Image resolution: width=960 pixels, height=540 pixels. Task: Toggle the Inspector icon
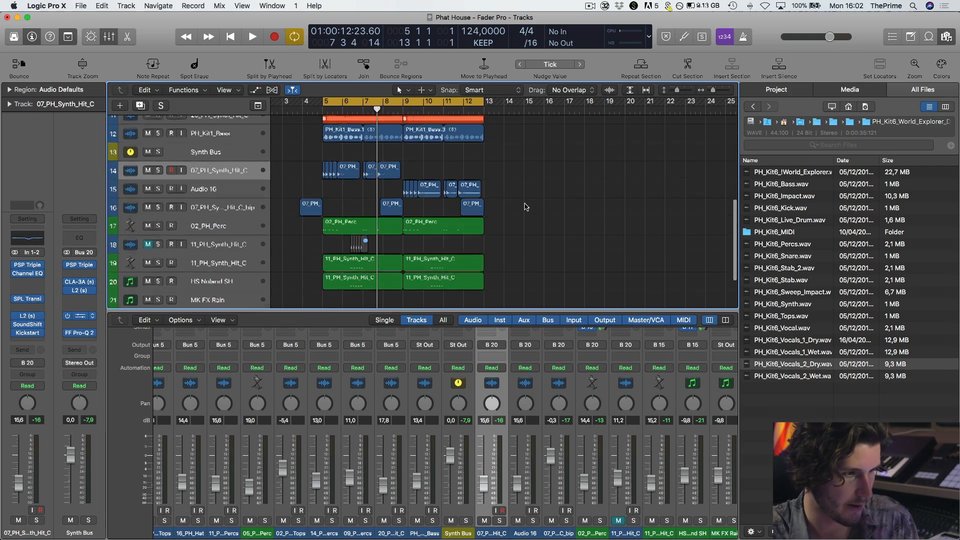pos(32,37)
